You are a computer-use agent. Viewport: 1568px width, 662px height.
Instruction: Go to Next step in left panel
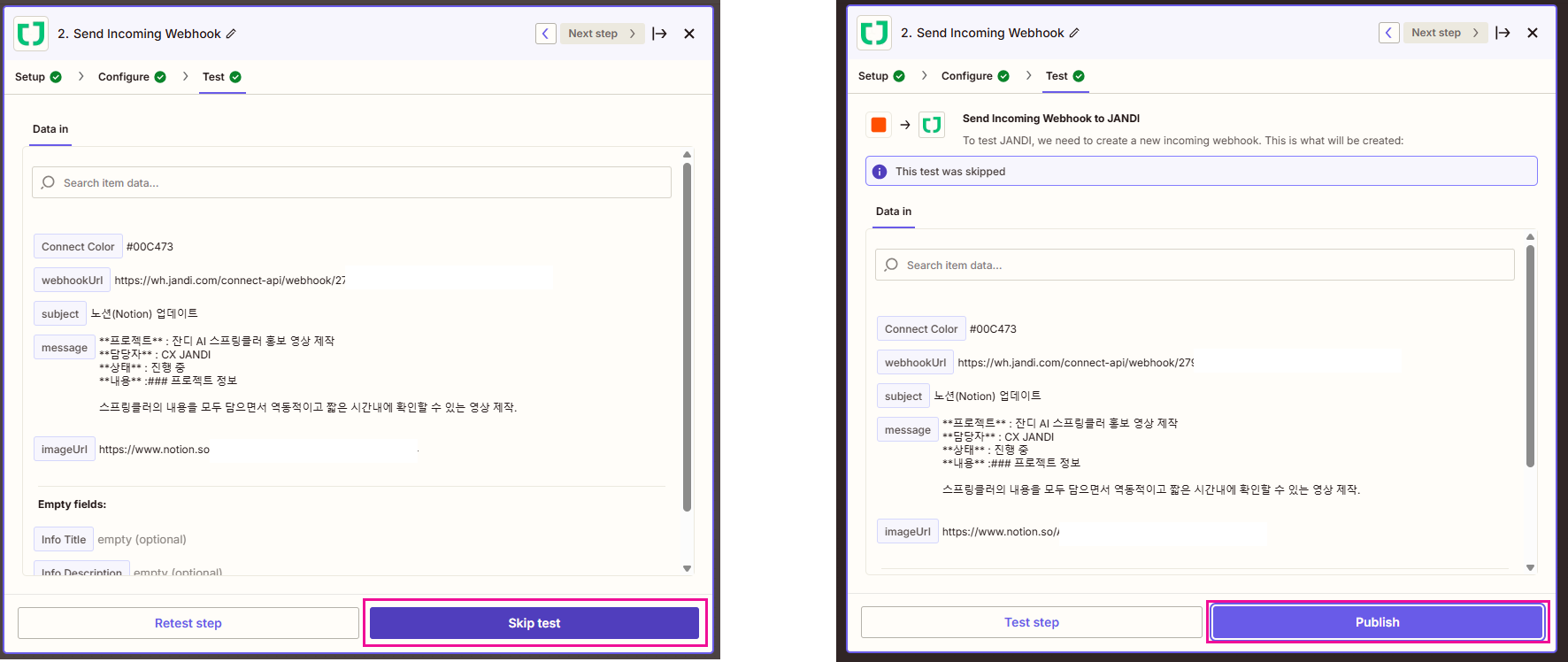(602, 34)
